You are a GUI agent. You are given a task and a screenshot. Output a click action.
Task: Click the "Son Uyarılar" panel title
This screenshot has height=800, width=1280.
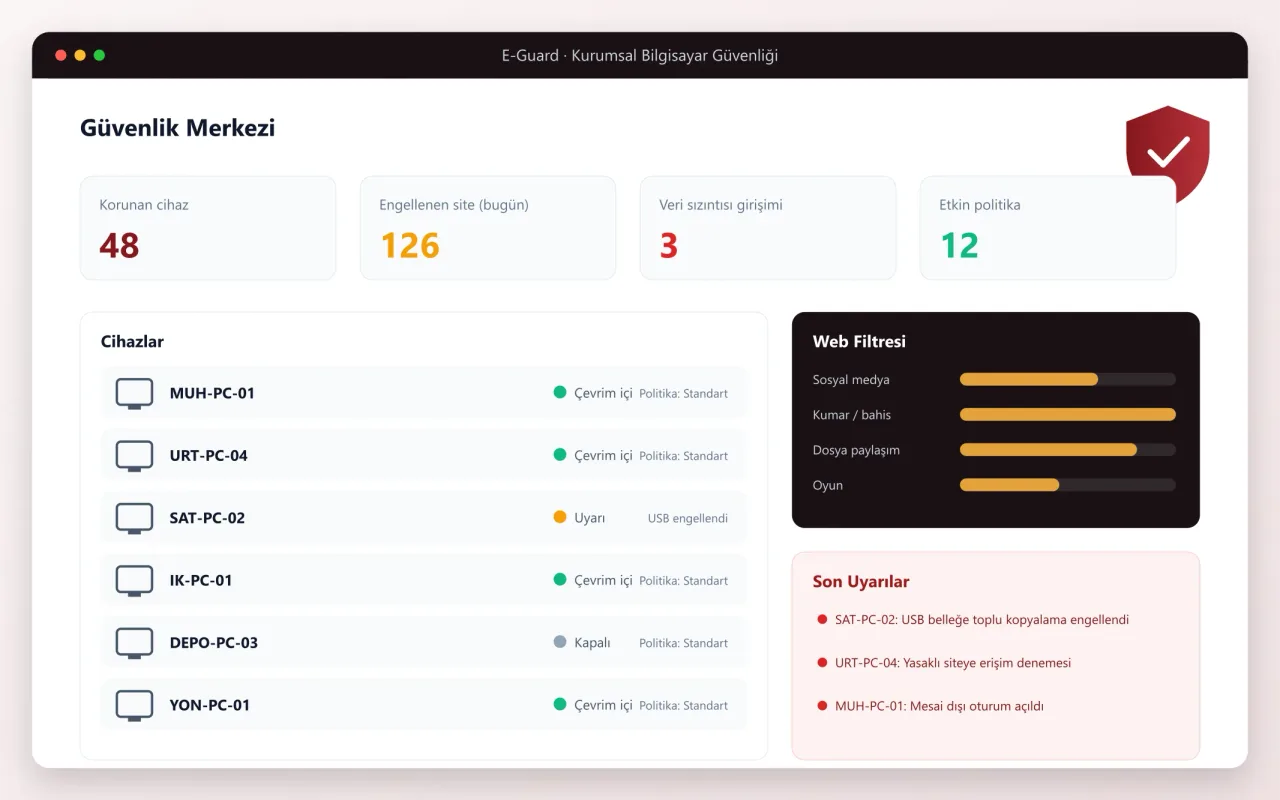click(861, 582)
